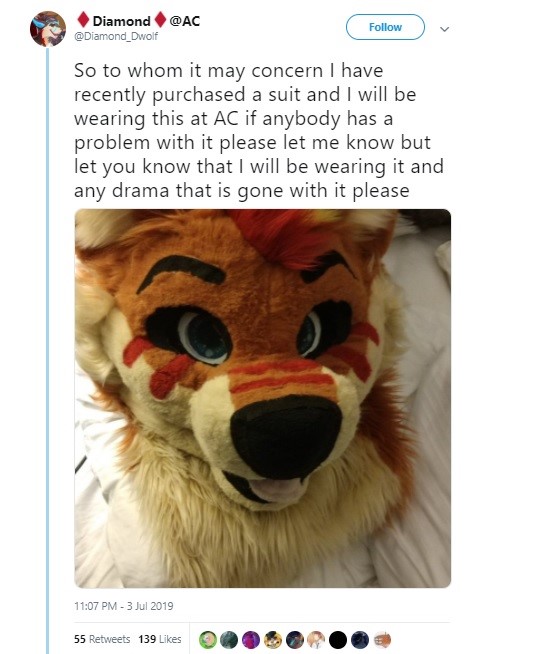534x654 pixels.
Task: Open Diamond's profile avatar picture
Action: [48, 29]
